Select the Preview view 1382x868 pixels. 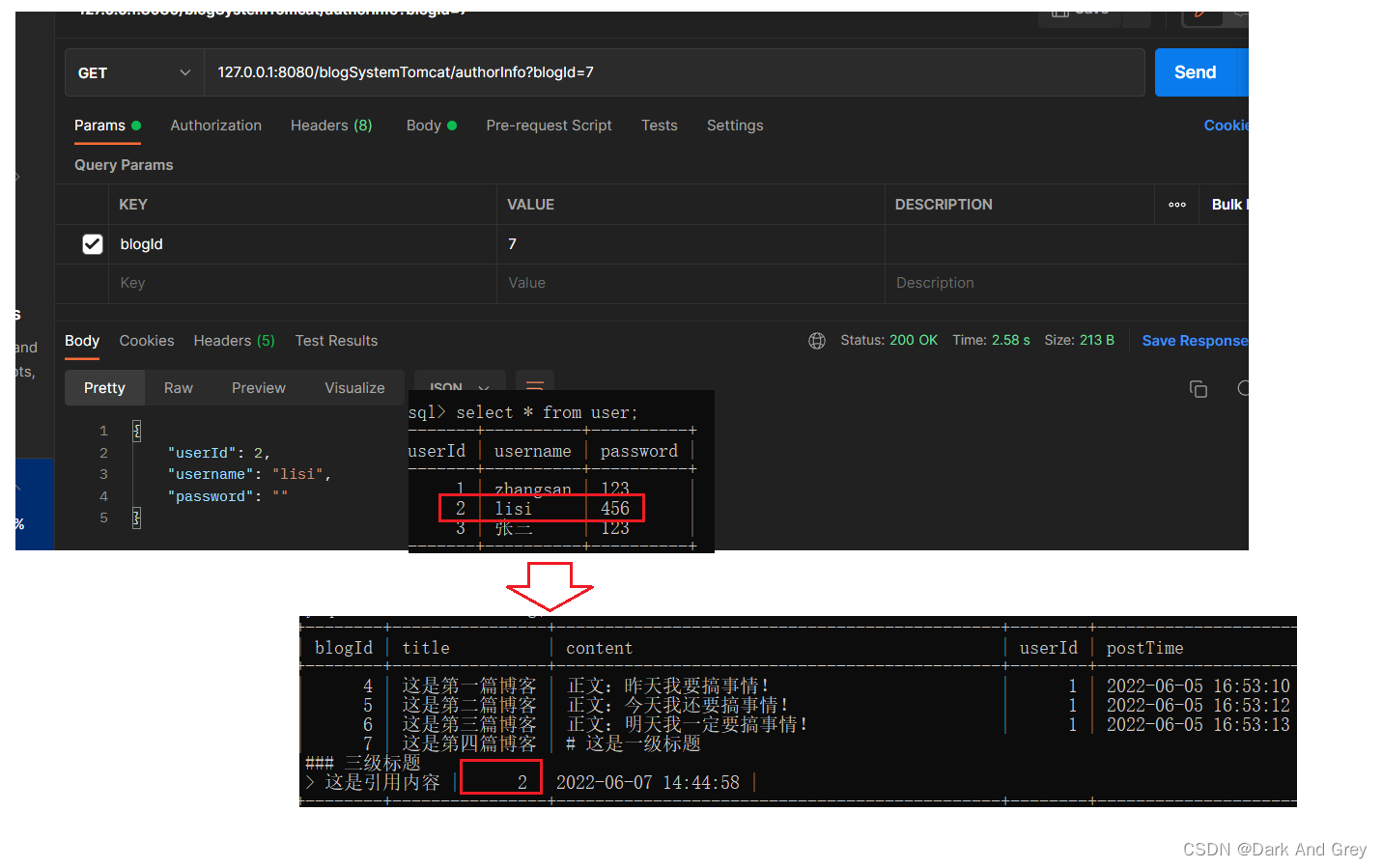point(259,388)
